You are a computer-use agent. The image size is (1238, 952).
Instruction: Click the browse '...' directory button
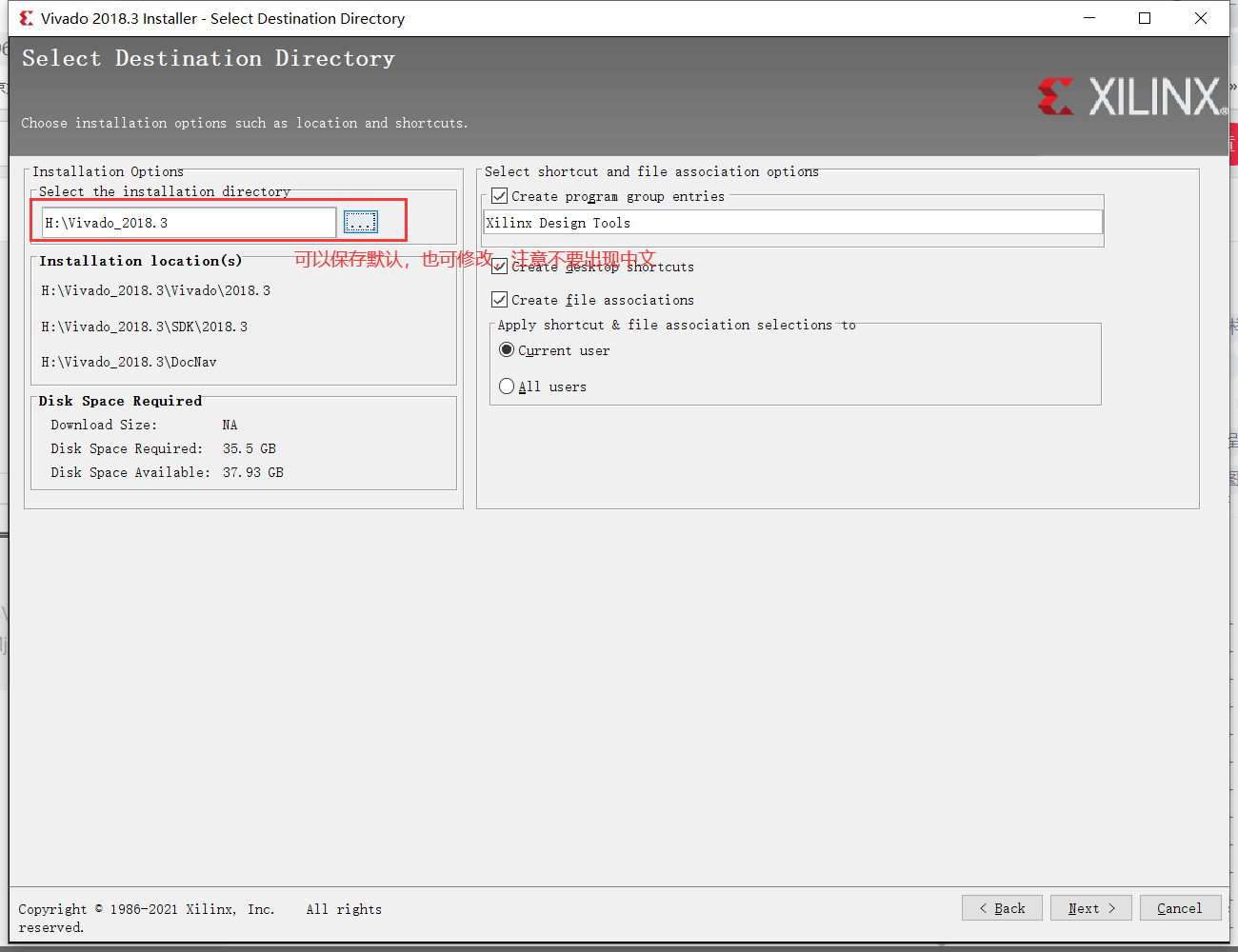coord(361,222)
